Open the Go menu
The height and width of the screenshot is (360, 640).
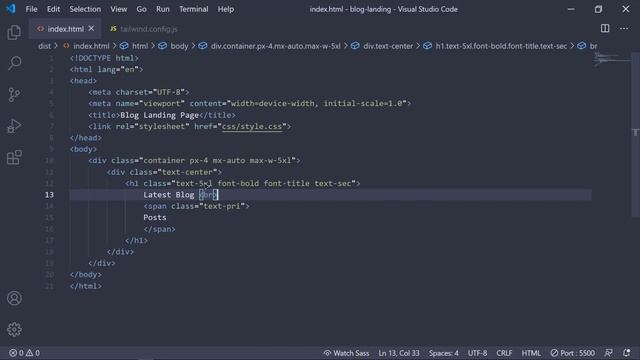point(141,9)
